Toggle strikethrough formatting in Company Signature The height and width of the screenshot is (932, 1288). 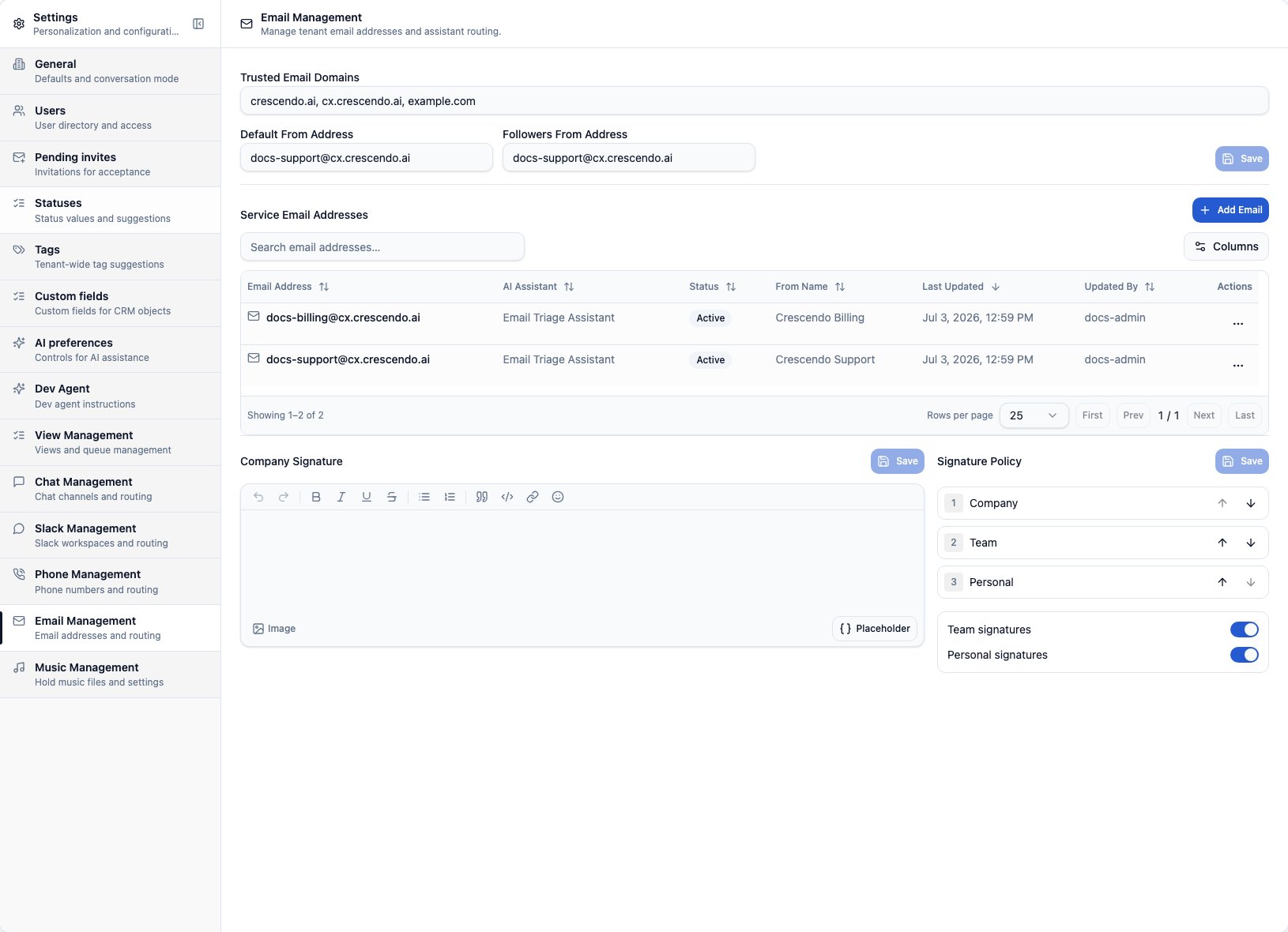(392, 497)
